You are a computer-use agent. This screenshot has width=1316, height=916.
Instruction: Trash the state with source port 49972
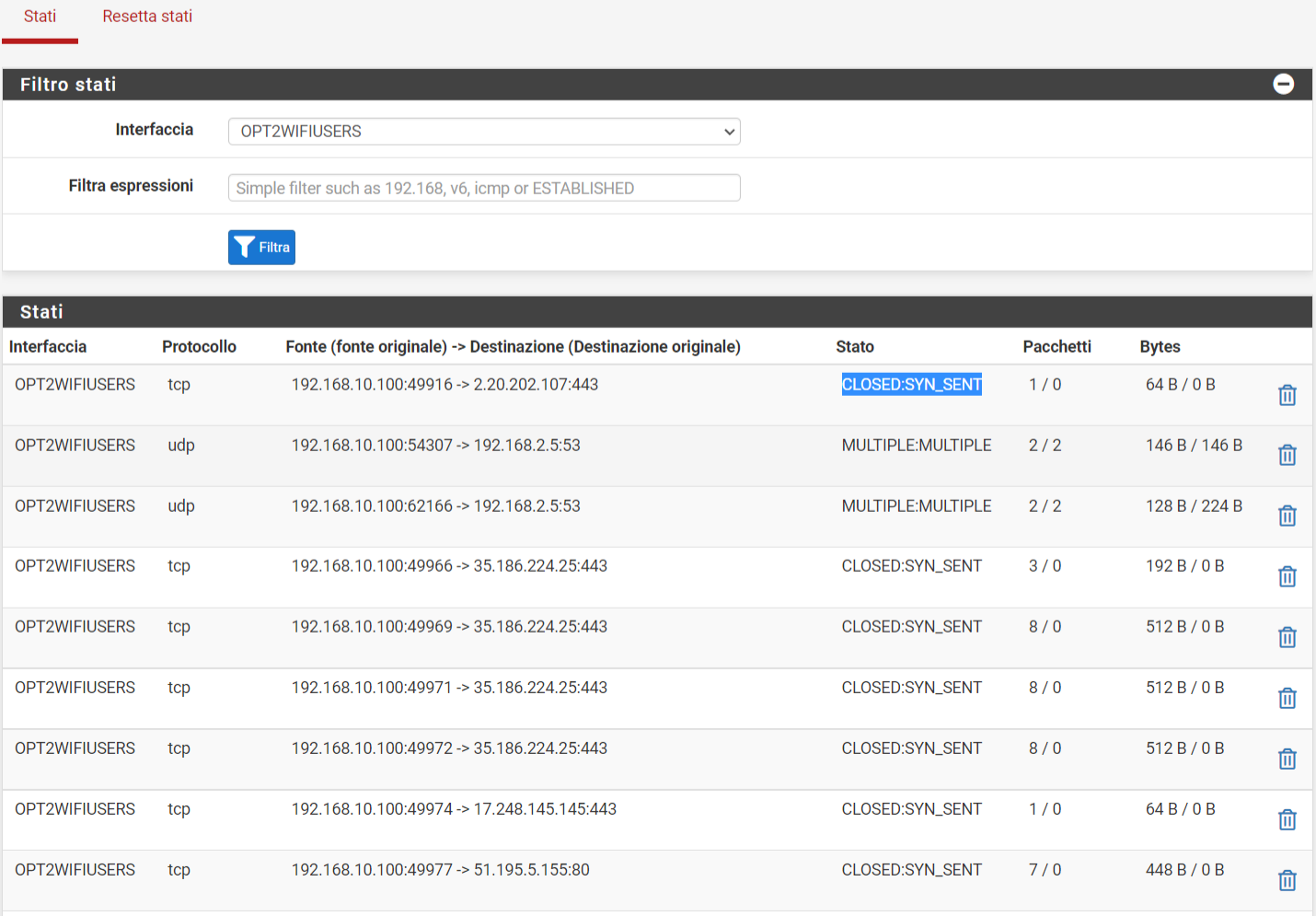pyautogui.click(x=1287, y=759)
